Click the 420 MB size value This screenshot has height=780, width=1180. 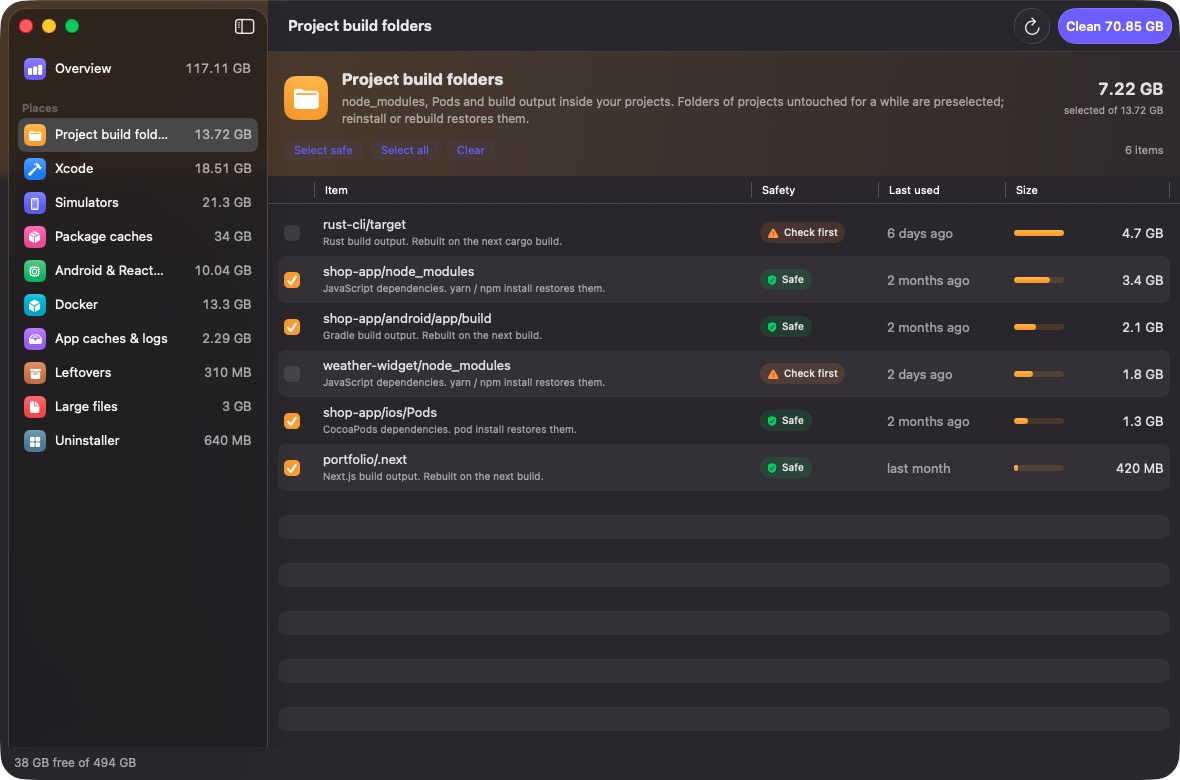(x=1139, y=468)
